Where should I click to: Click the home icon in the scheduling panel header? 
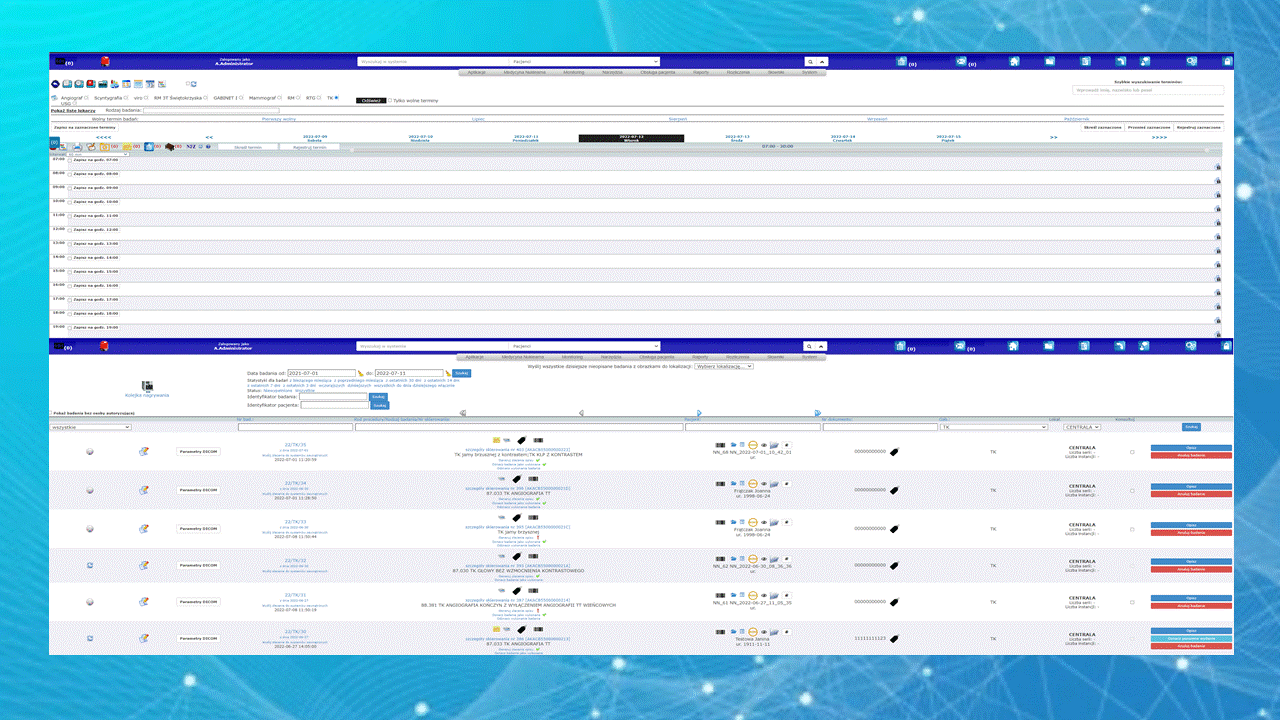coord(1013,61)
